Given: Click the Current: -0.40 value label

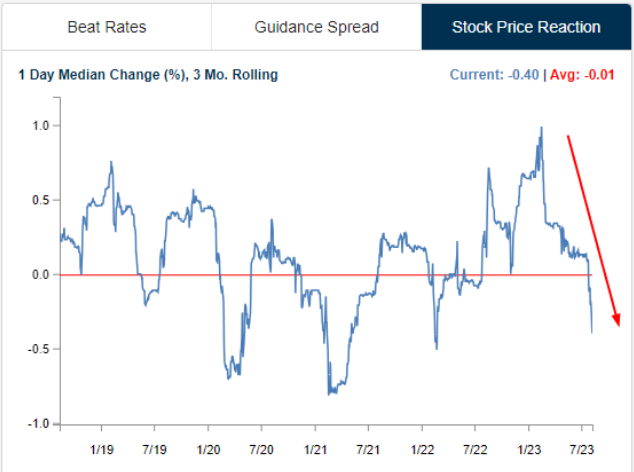Looking at the screenshot, I should [x=494, y=75].
